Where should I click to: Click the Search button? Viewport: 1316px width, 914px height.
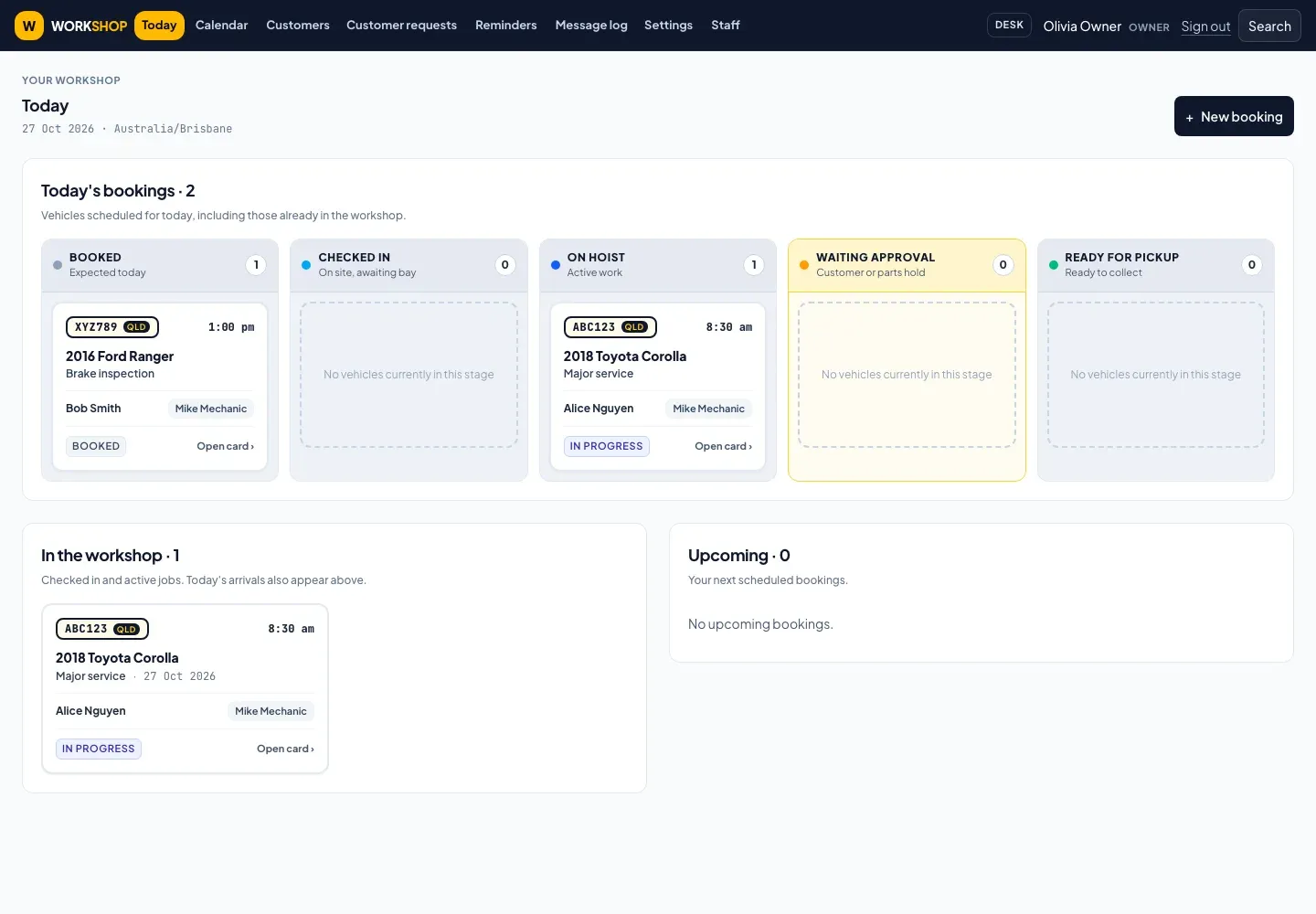coord(1269,26)
